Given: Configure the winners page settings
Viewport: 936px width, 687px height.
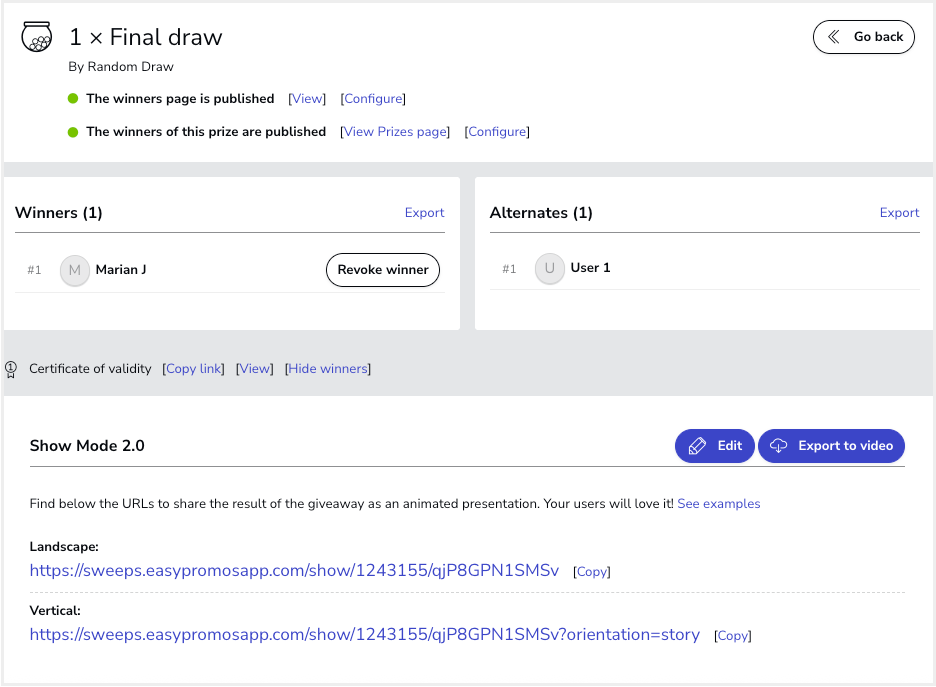Looking at the screenshot, I should pos(373,98).
